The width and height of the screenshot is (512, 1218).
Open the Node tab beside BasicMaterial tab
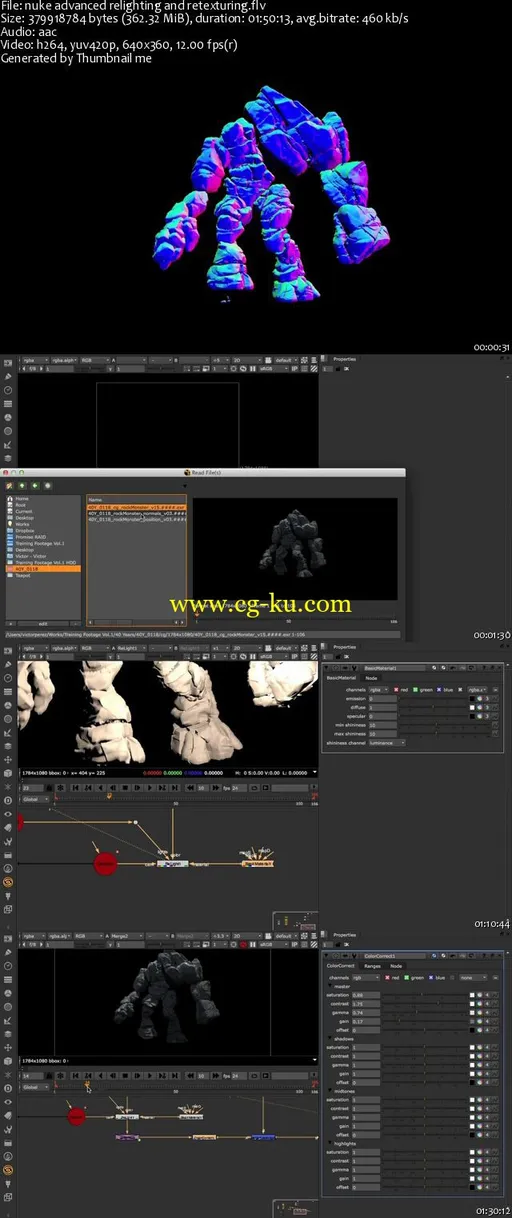tap(371, 678)
